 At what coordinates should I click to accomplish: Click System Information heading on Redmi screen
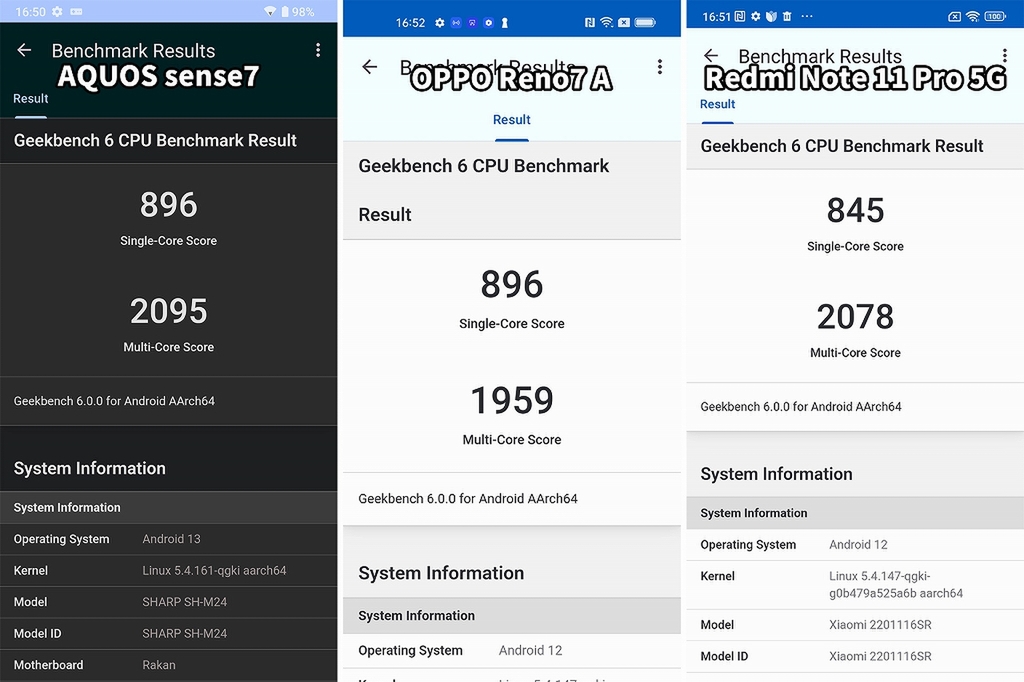click(x=776, y=474)
